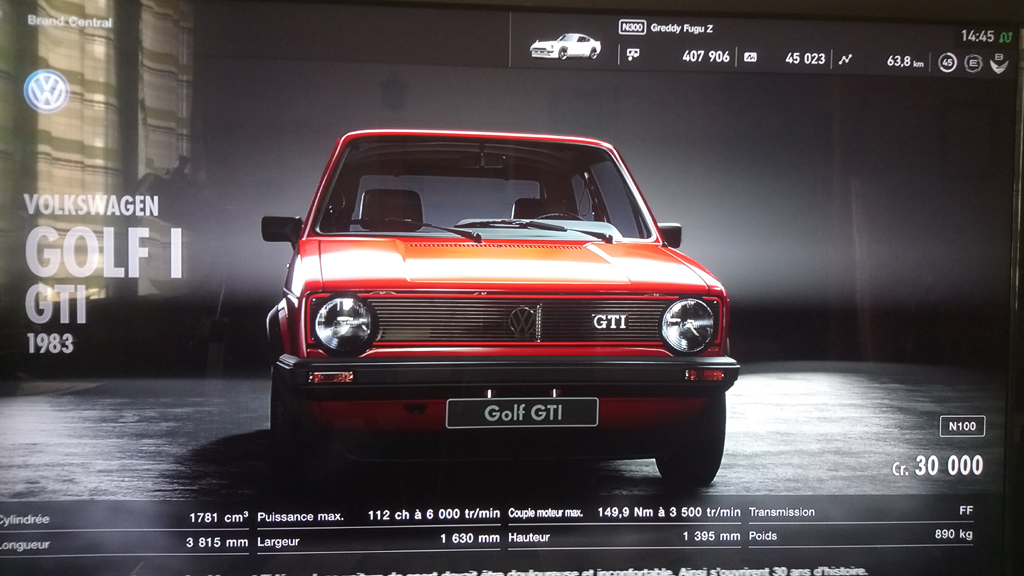
Task: Click the 1 395 mm height value
Action: coord(711,536)
